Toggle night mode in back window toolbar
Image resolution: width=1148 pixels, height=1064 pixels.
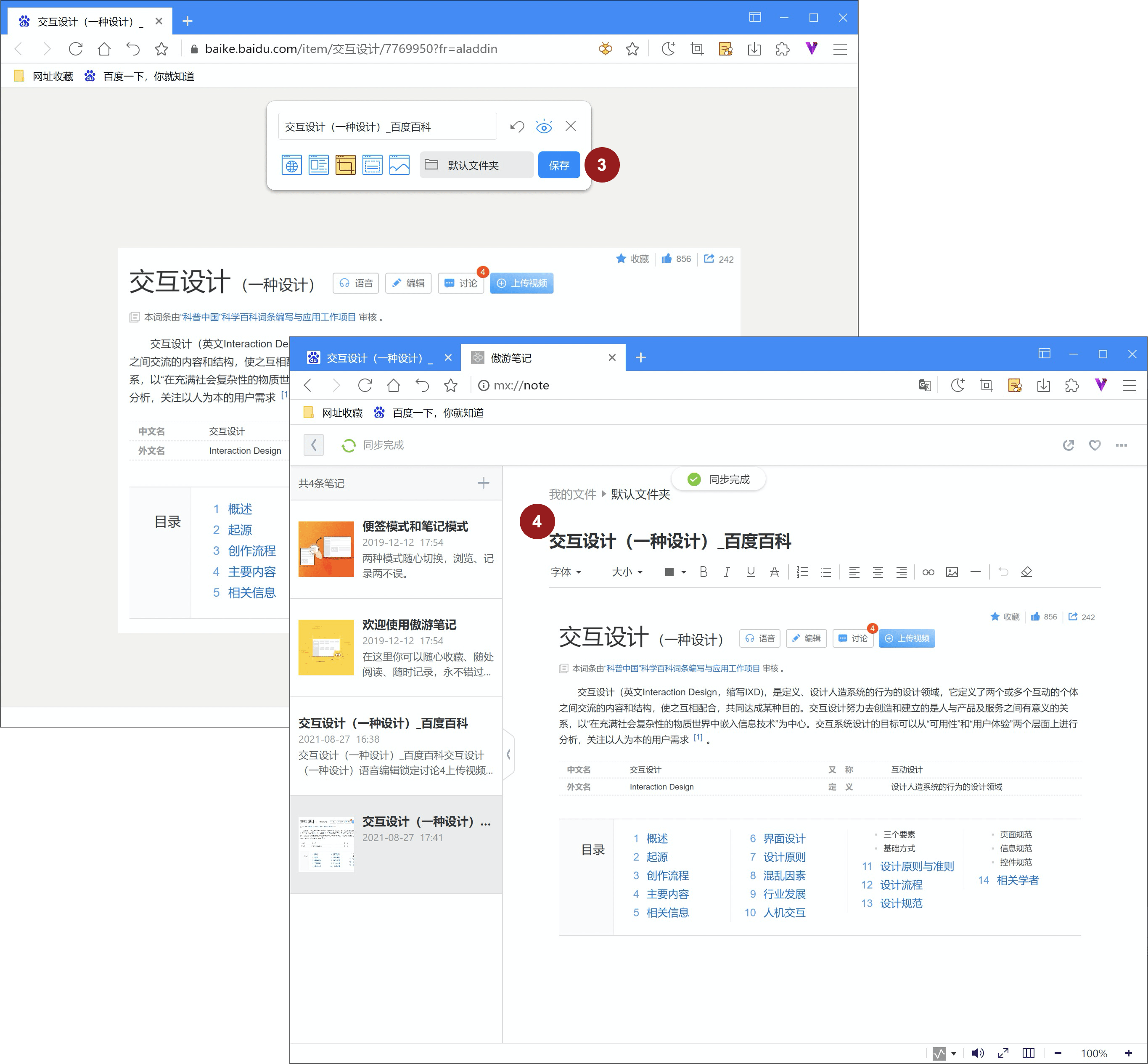click(669, 49)
